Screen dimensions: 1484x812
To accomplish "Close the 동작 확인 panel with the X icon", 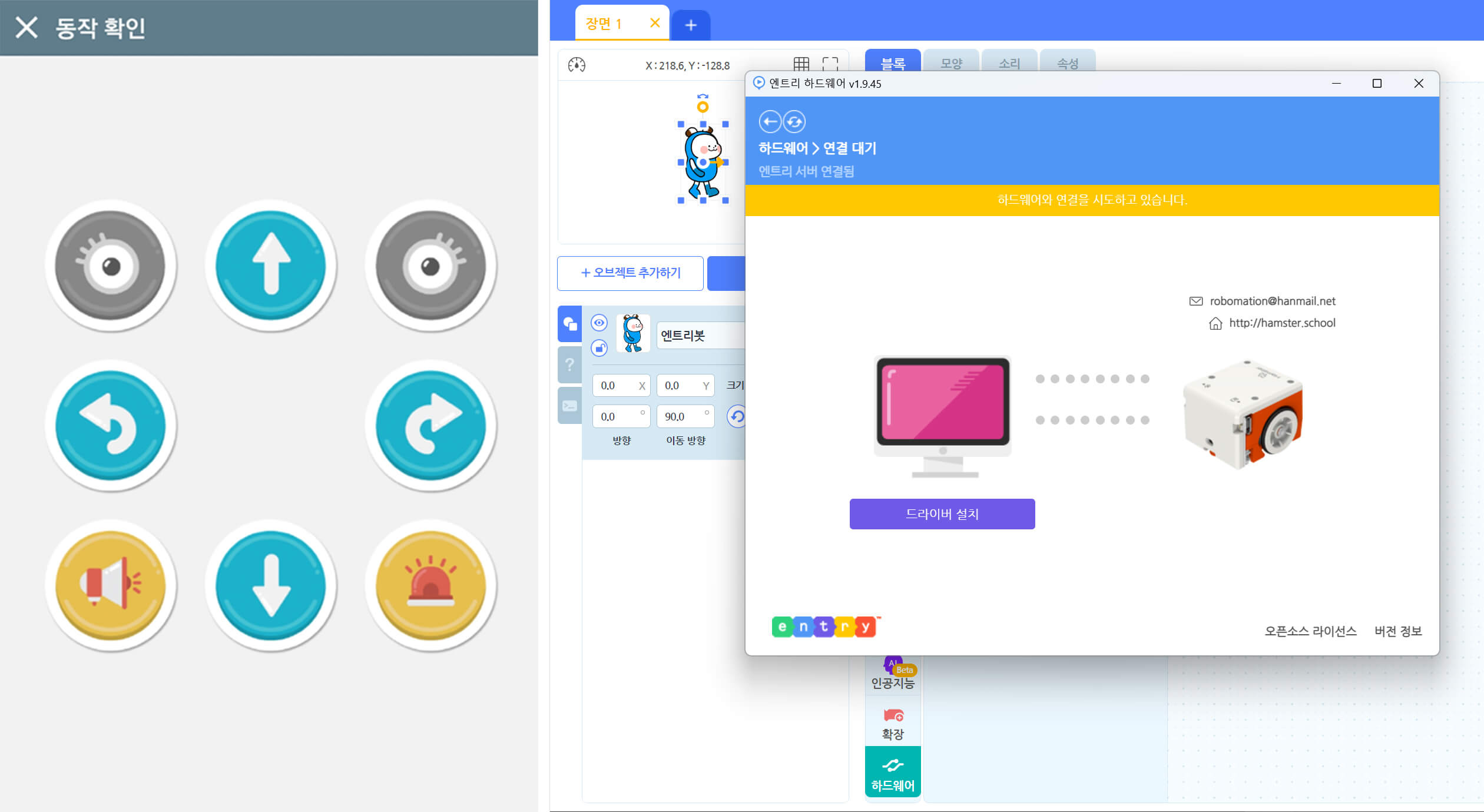I will (26, 27).
